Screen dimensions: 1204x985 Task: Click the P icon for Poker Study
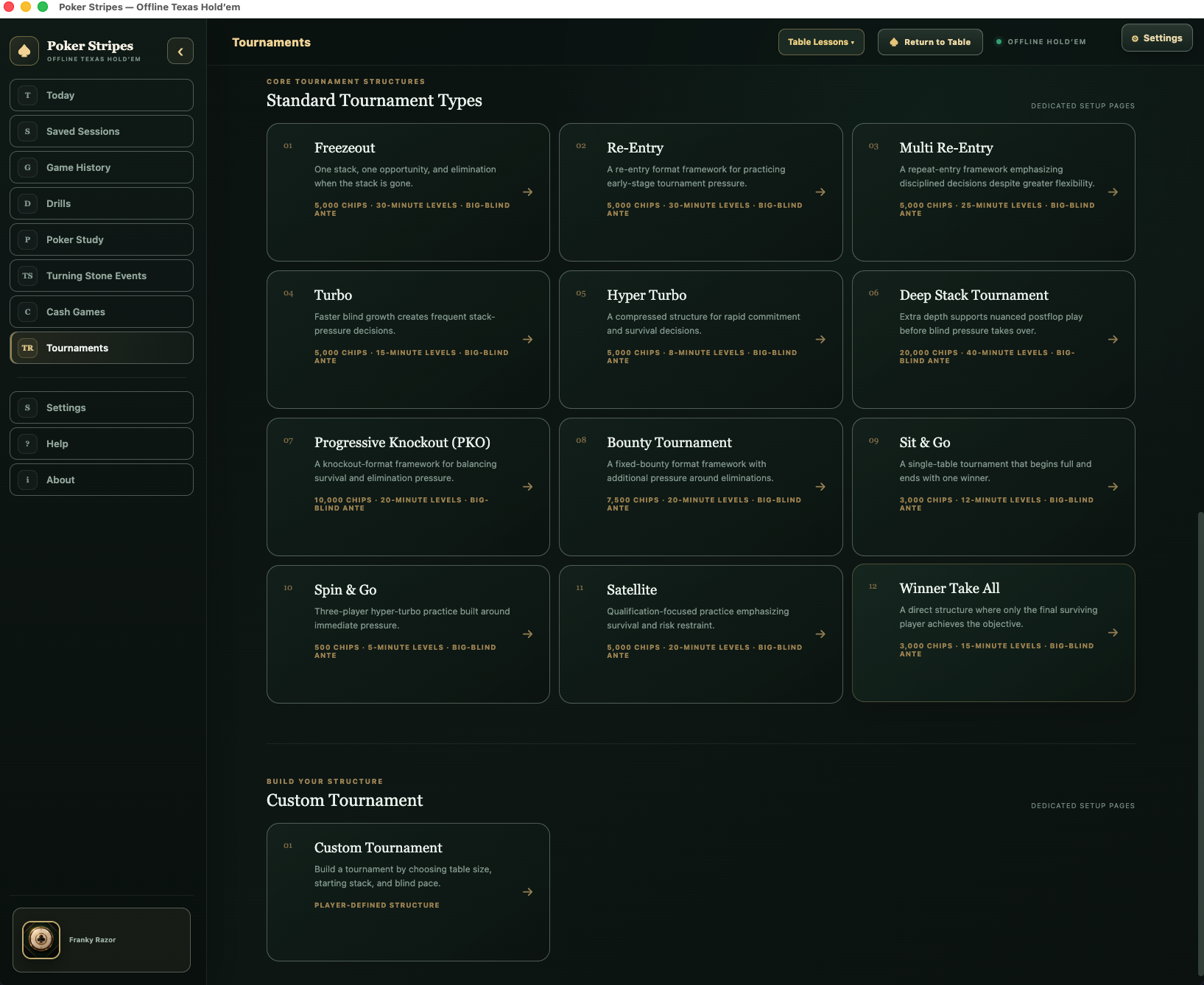coord(28,239)
